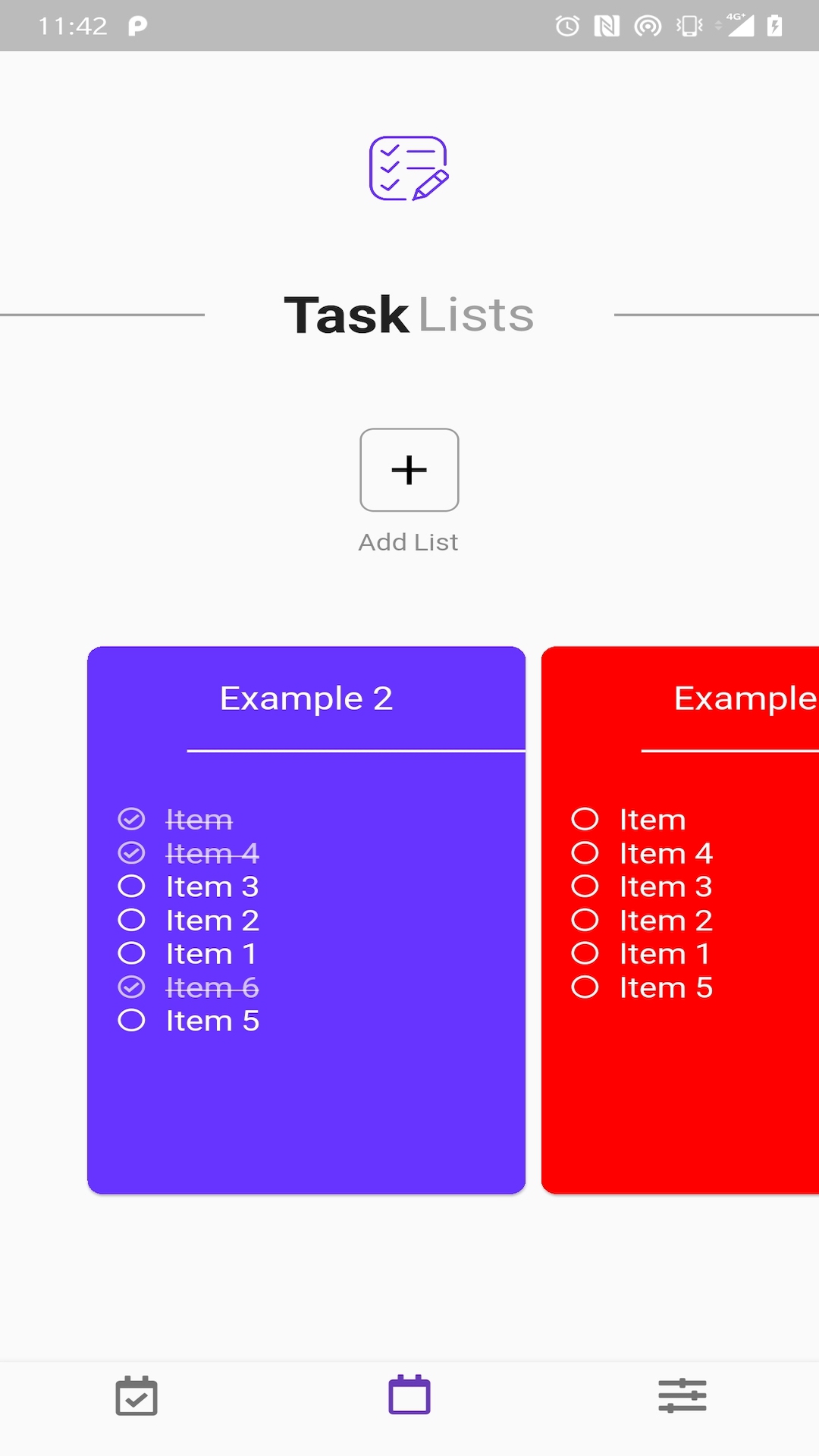819x1456 pixels.
Task: Tap the hotspot icon in status bar
Action: [x=648, y=27]
